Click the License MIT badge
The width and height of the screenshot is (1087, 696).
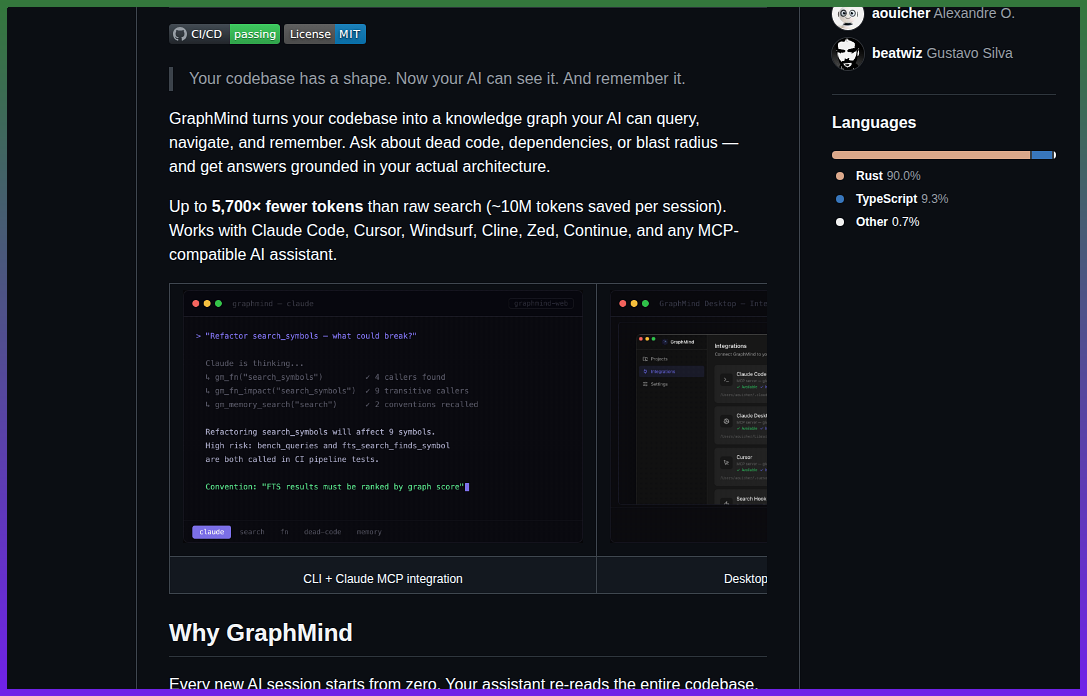tap(324, 34)
